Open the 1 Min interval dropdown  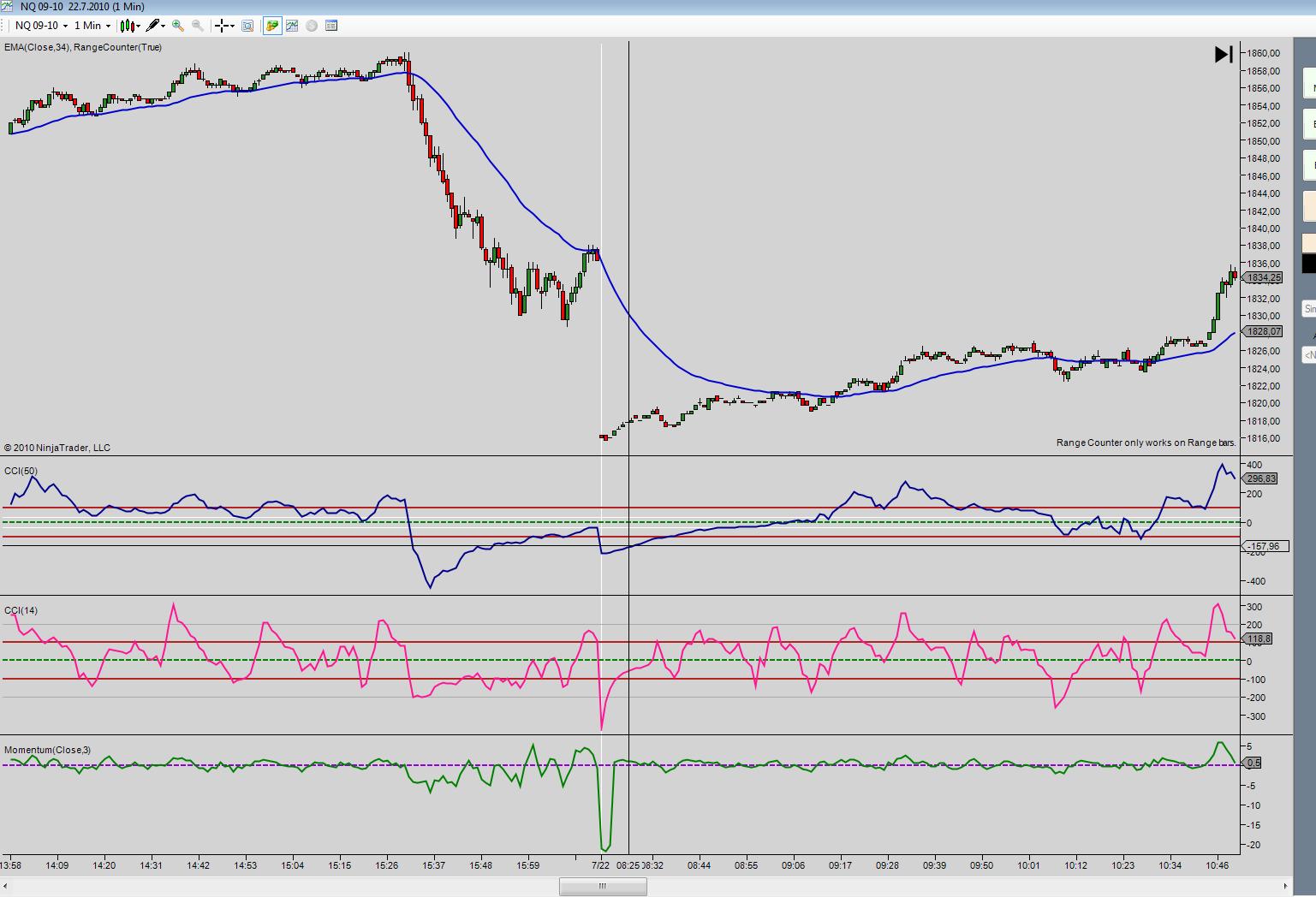click(x=92, y=26)
